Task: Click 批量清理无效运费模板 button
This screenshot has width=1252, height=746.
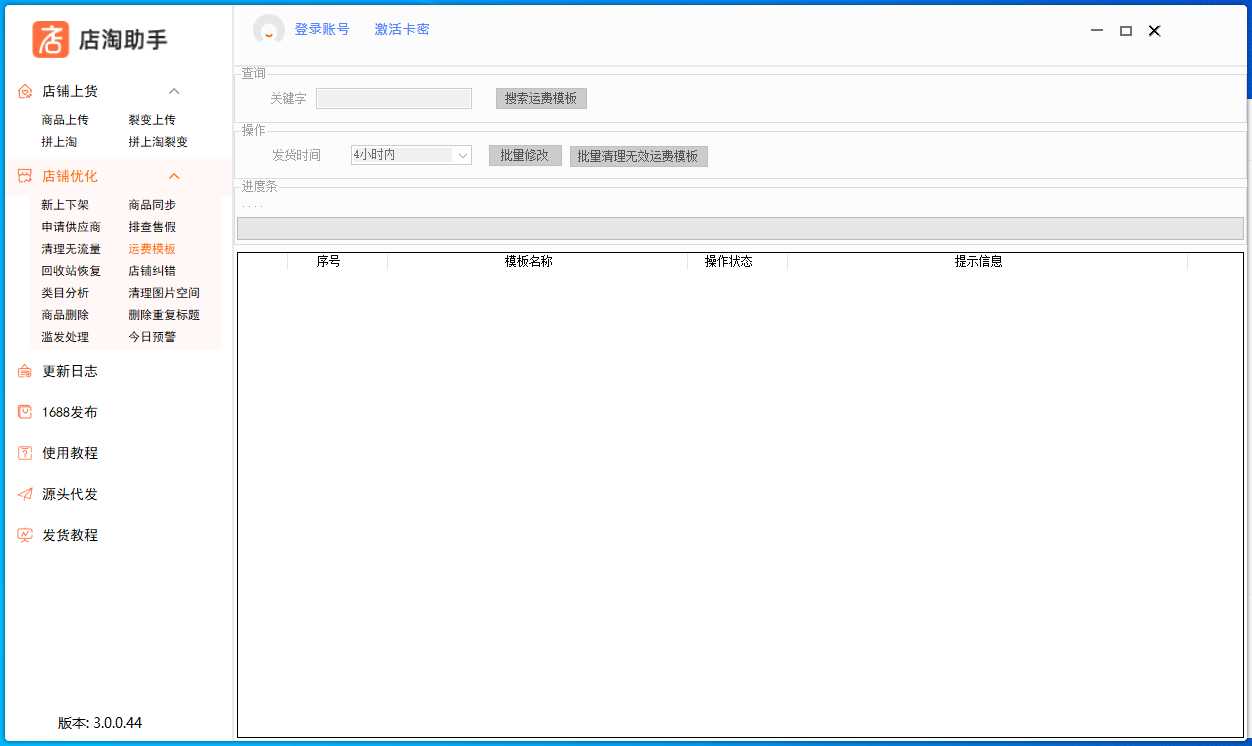Action: pyautogui.click(x=638, y=156)
